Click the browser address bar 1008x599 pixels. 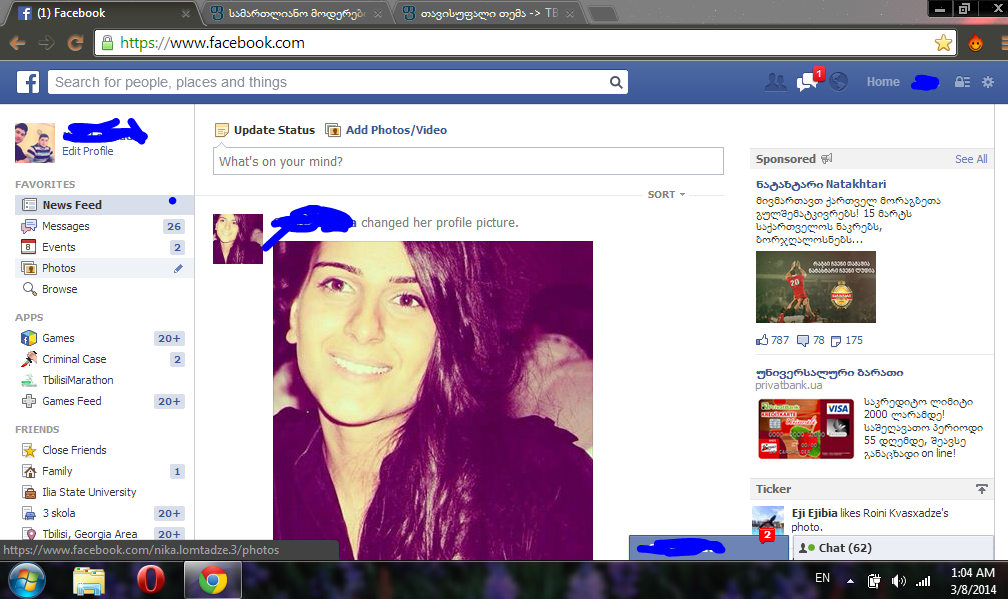(x=514, y=43)
